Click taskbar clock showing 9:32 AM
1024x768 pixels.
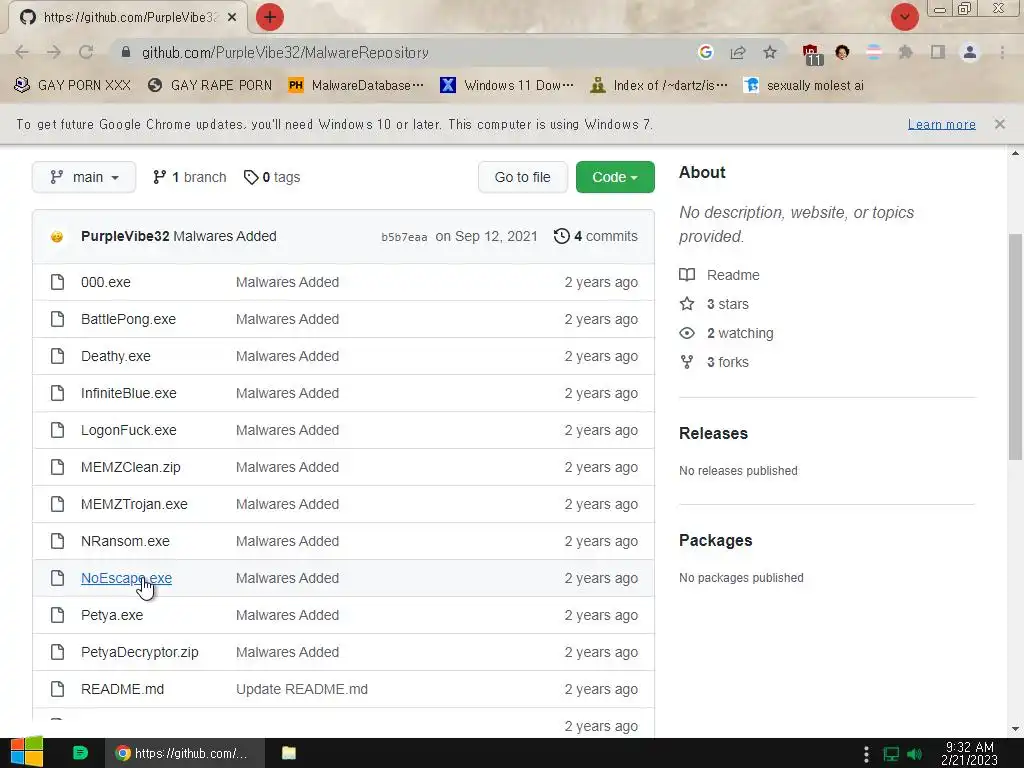969,753
